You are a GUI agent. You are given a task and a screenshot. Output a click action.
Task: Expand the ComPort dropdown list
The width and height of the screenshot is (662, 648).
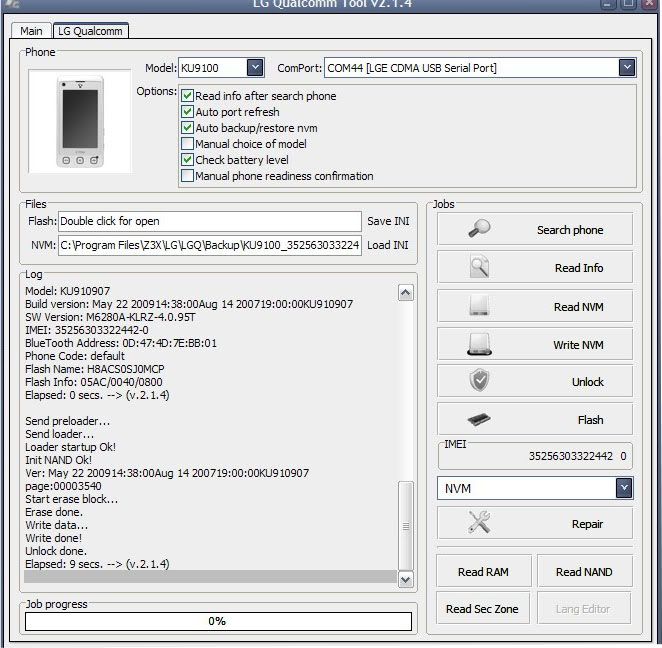point(627,68)
